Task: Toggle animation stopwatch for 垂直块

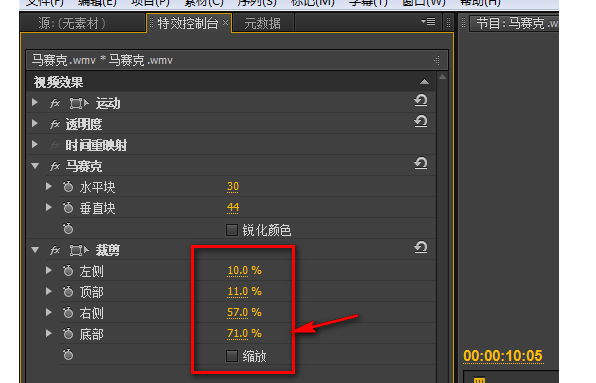Action: click(68, 207)
